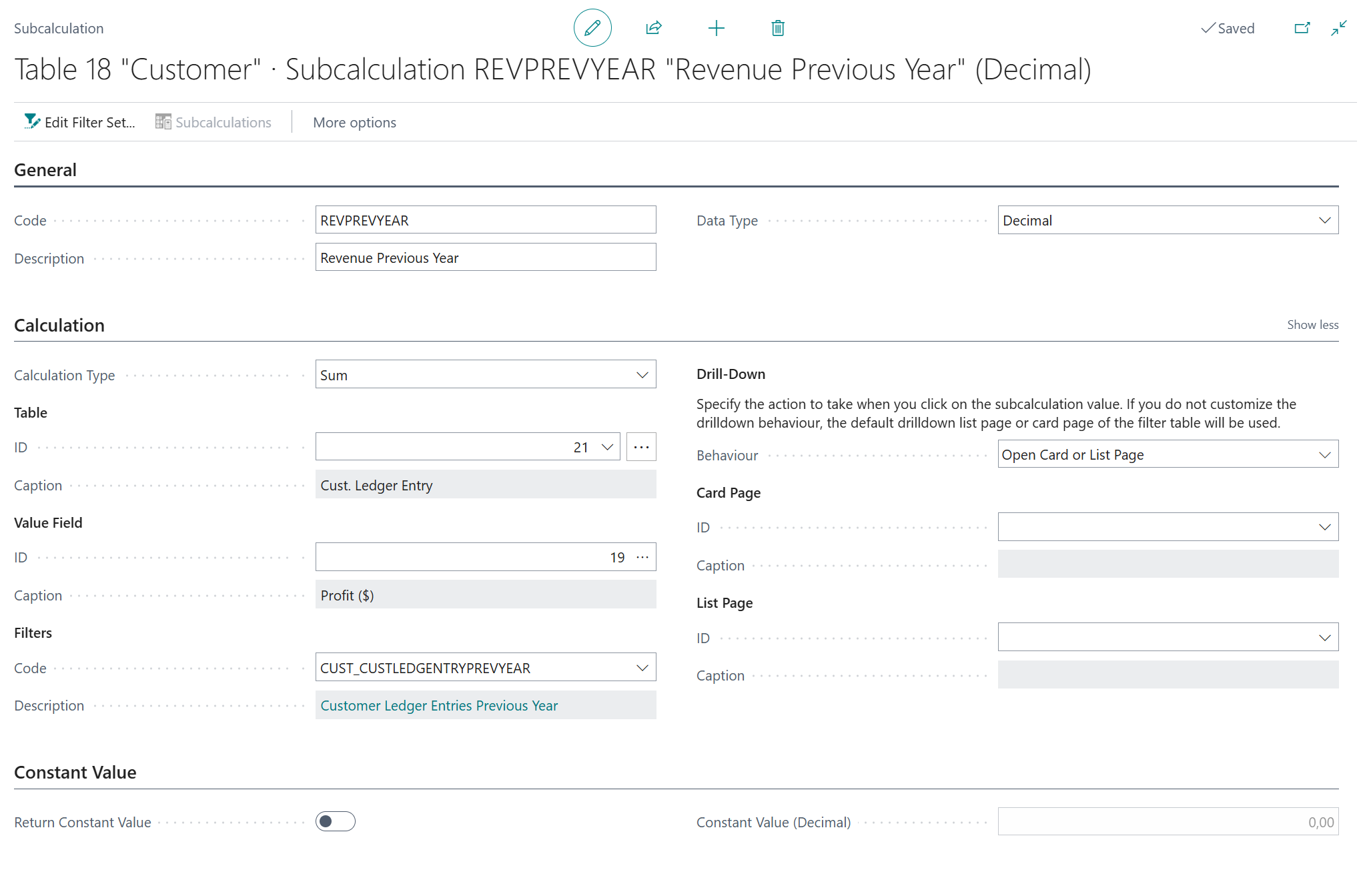Viewport: 1369px width, 896px height.
Task: Click the trash can delete icon
Action: pos(777,28)
